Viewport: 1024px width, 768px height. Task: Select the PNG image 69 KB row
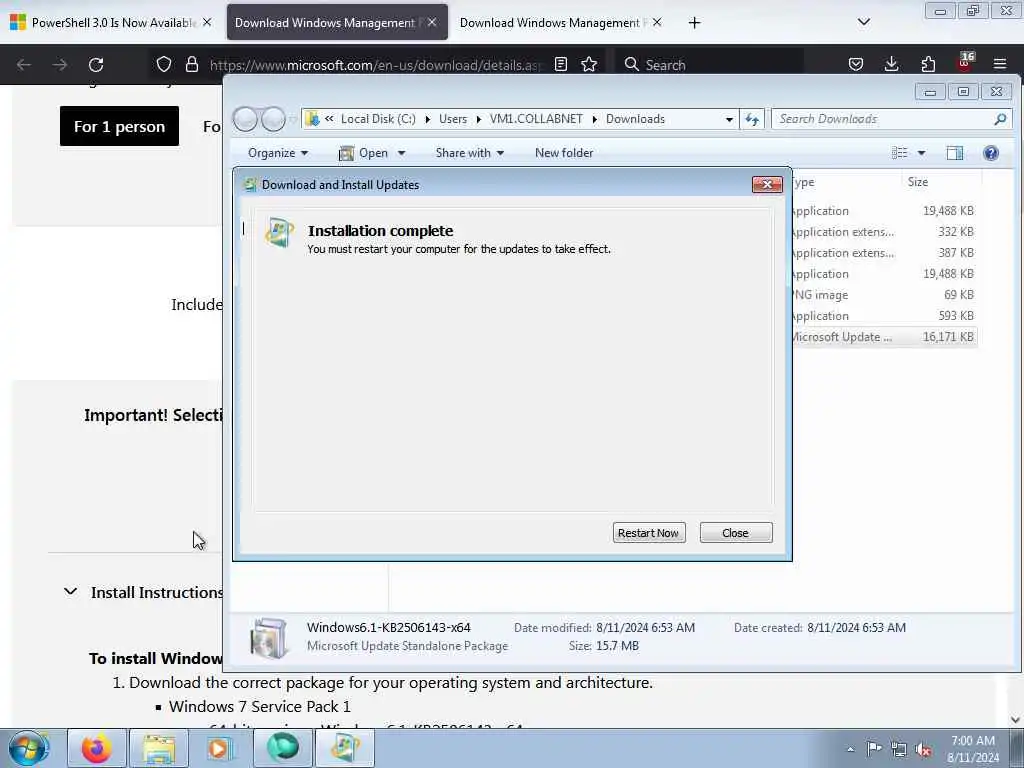tap(885, 295)
